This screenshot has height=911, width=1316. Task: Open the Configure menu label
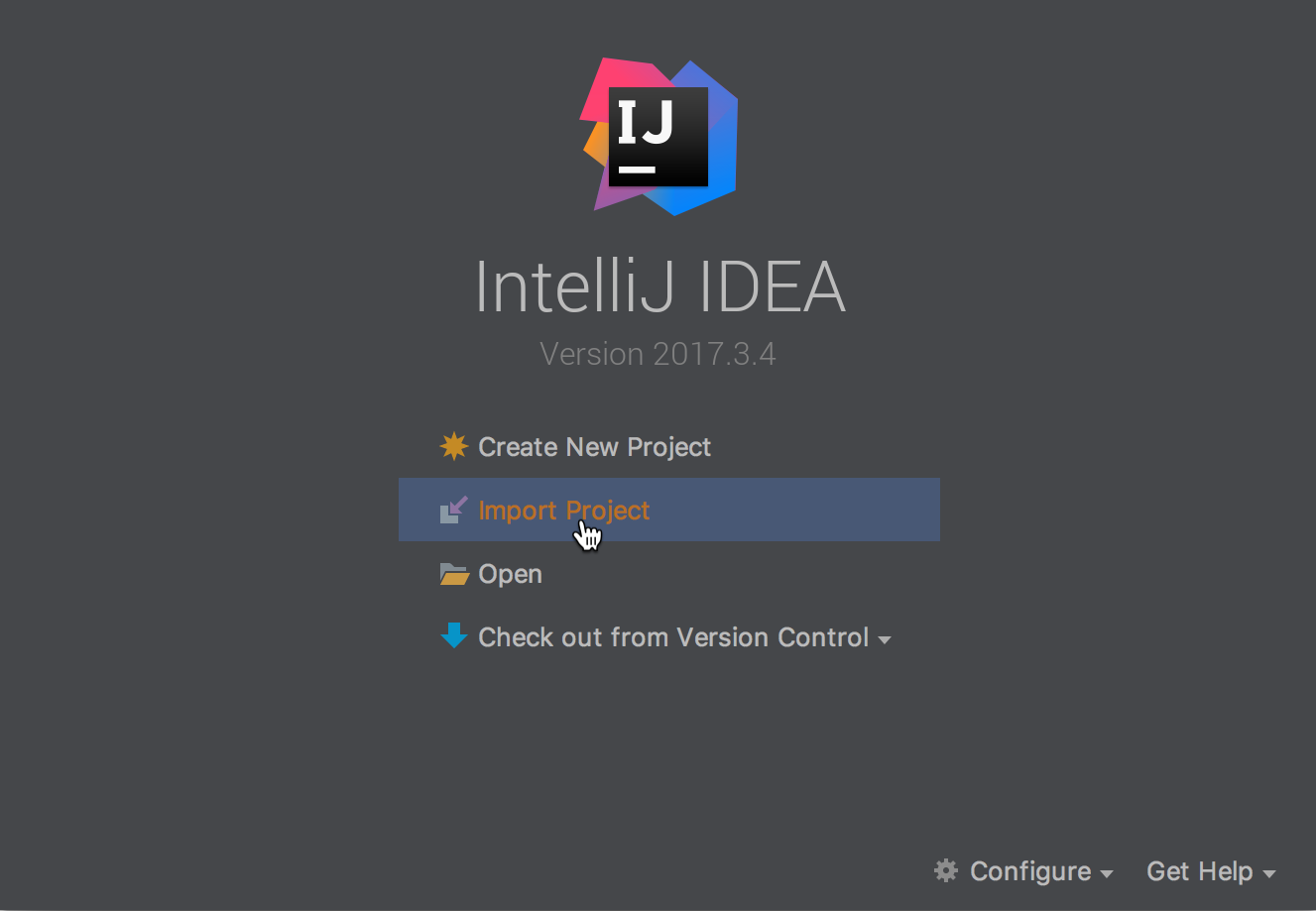pyautogui.click(x=1030, y=871)
